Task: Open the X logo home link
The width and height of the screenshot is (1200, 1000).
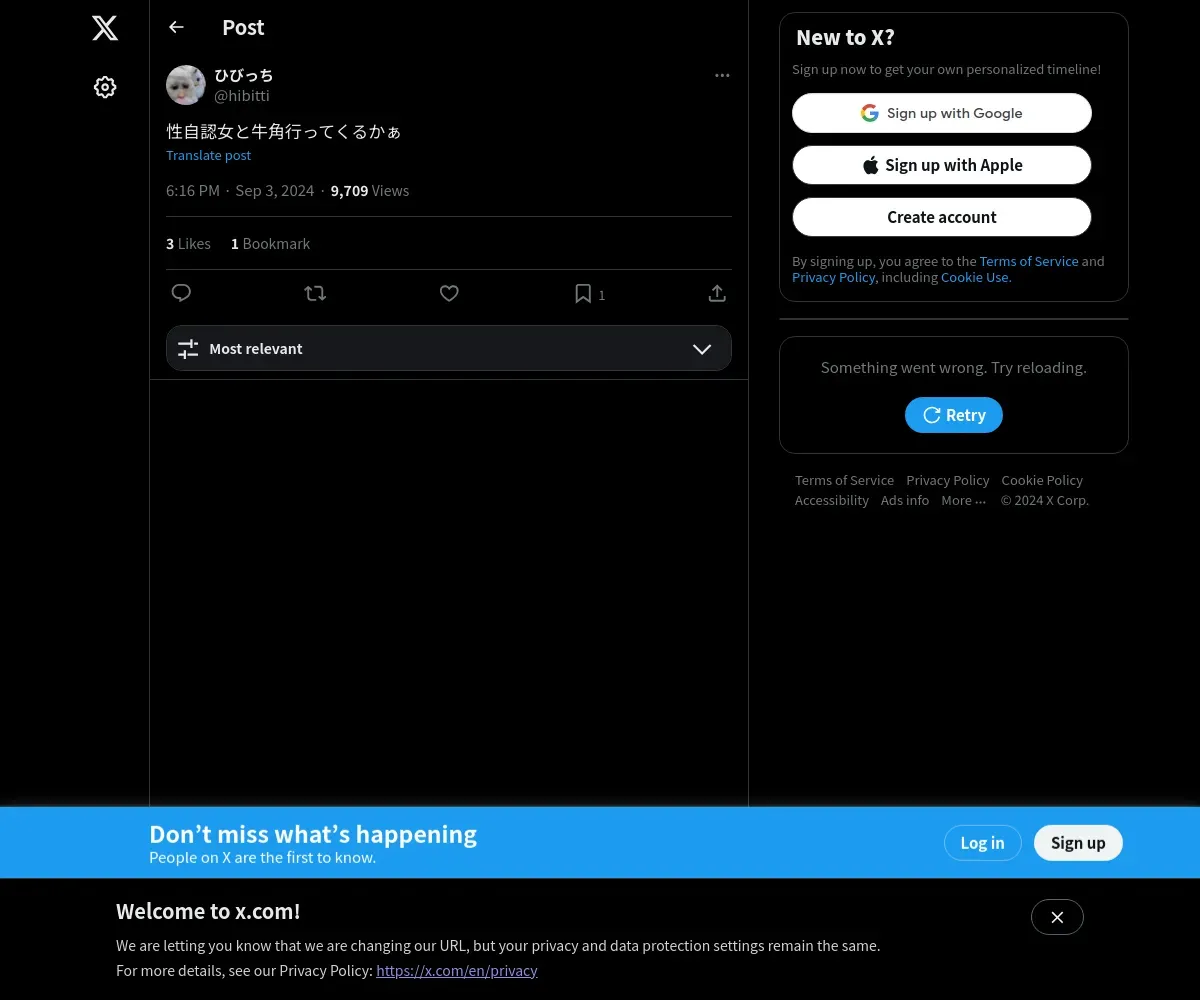Action: (105, 28)
